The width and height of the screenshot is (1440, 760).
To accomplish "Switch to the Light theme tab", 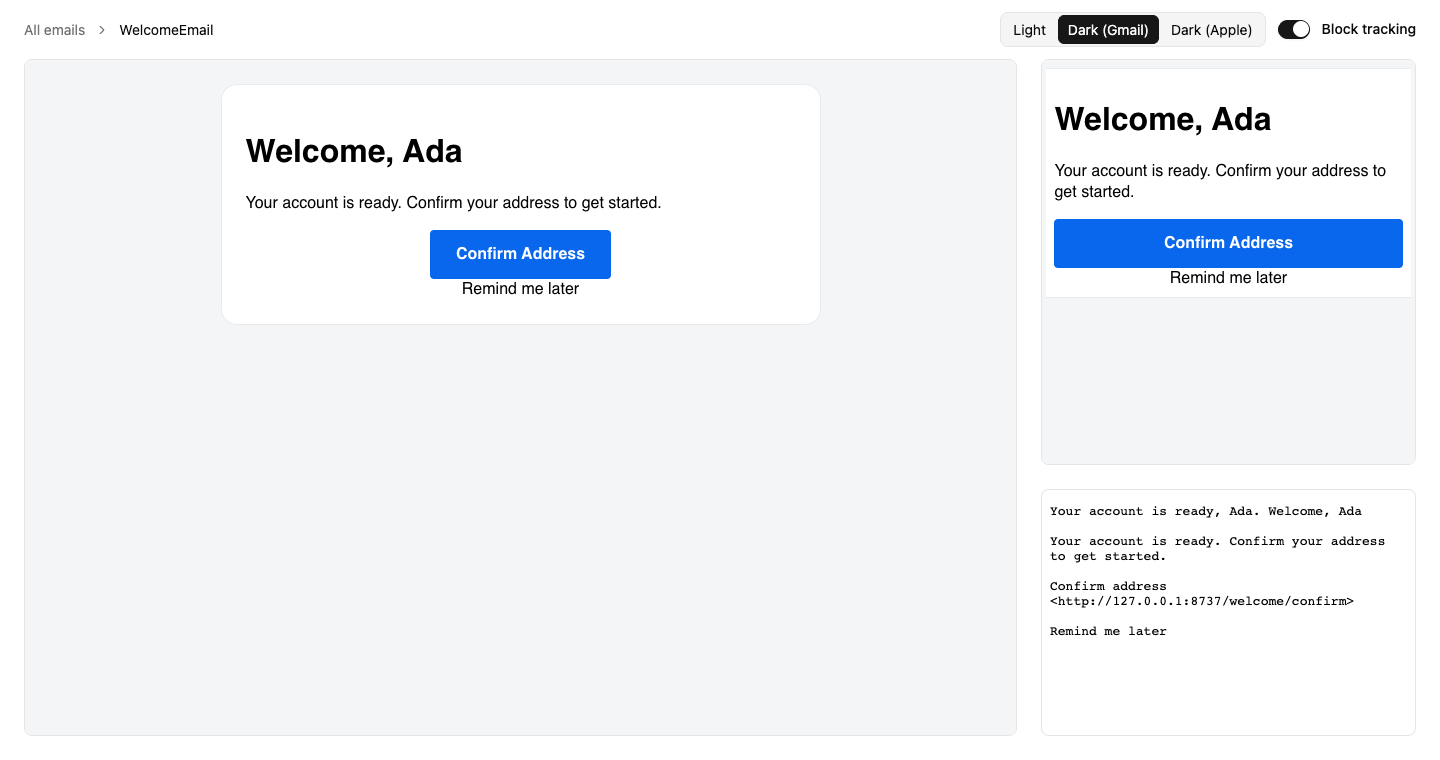I will click(1029, 30).
